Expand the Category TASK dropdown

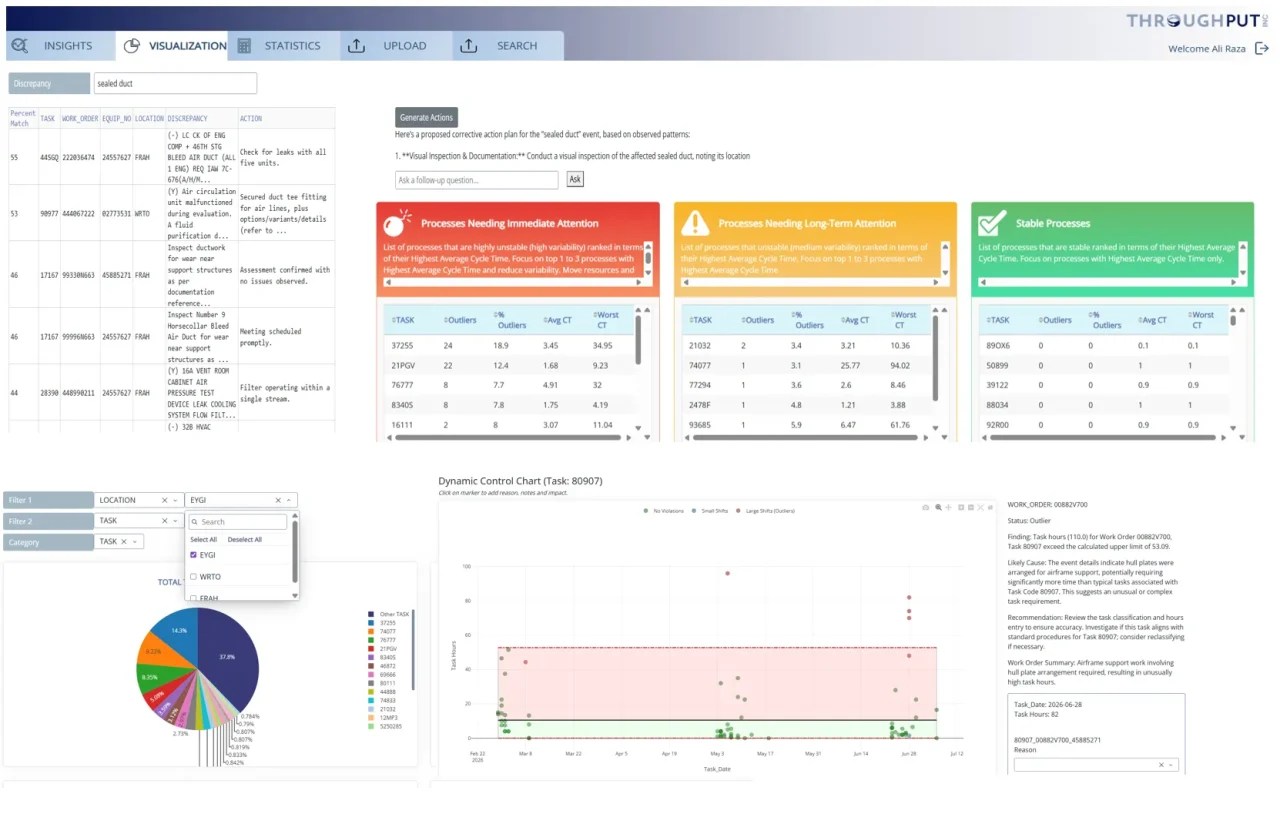[x=136, y=542]
